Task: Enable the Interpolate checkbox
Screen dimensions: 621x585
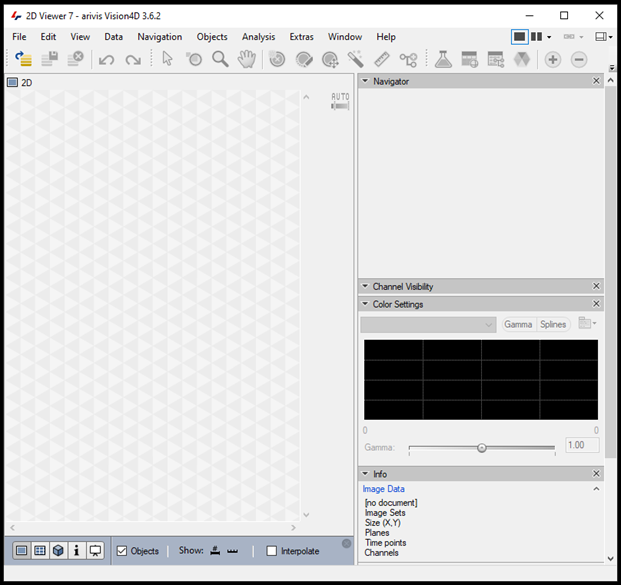Action: (272, 551)
